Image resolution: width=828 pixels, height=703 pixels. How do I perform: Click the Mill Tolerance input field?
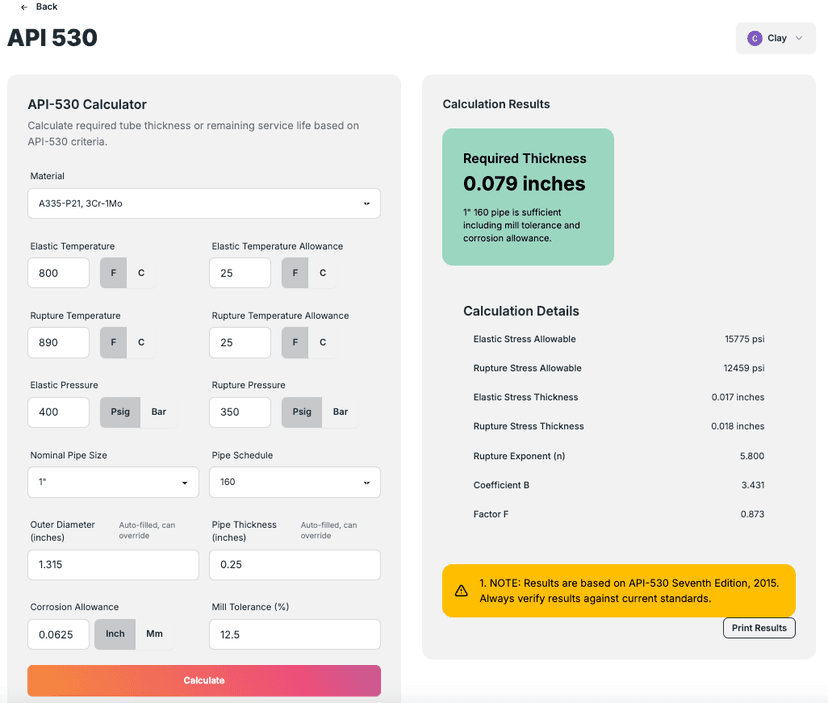[295, 634]
